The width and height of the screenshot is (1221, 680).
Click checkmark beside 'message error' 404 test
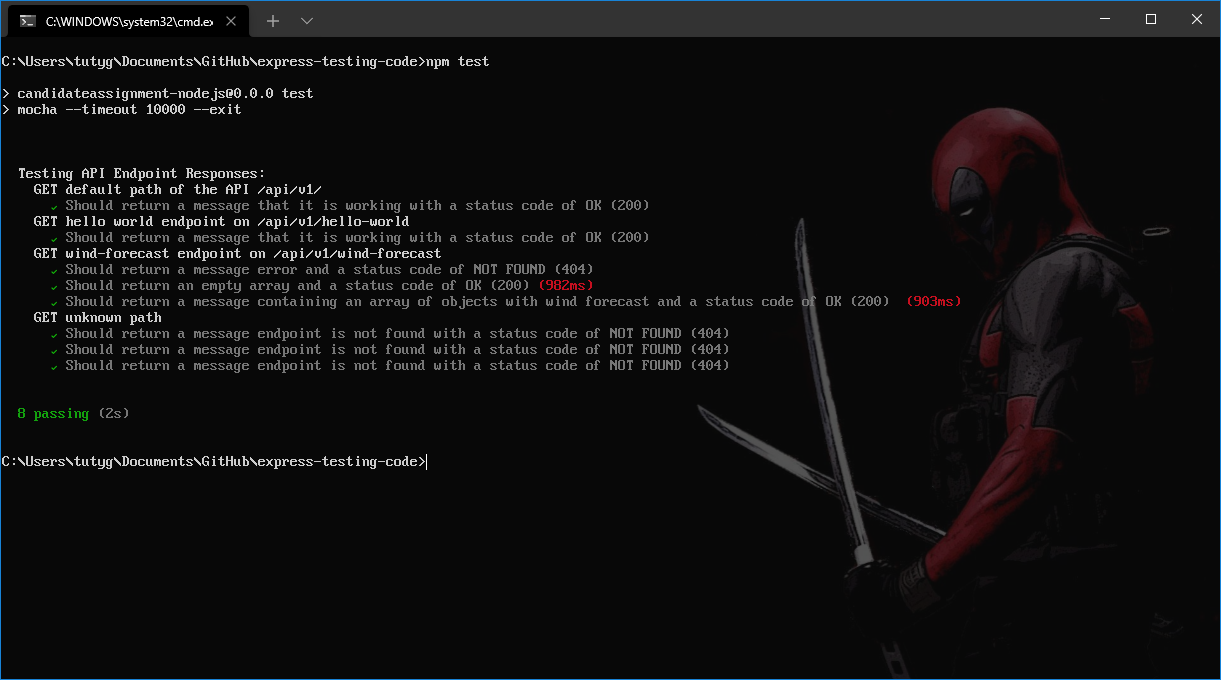tap(54, 271)
